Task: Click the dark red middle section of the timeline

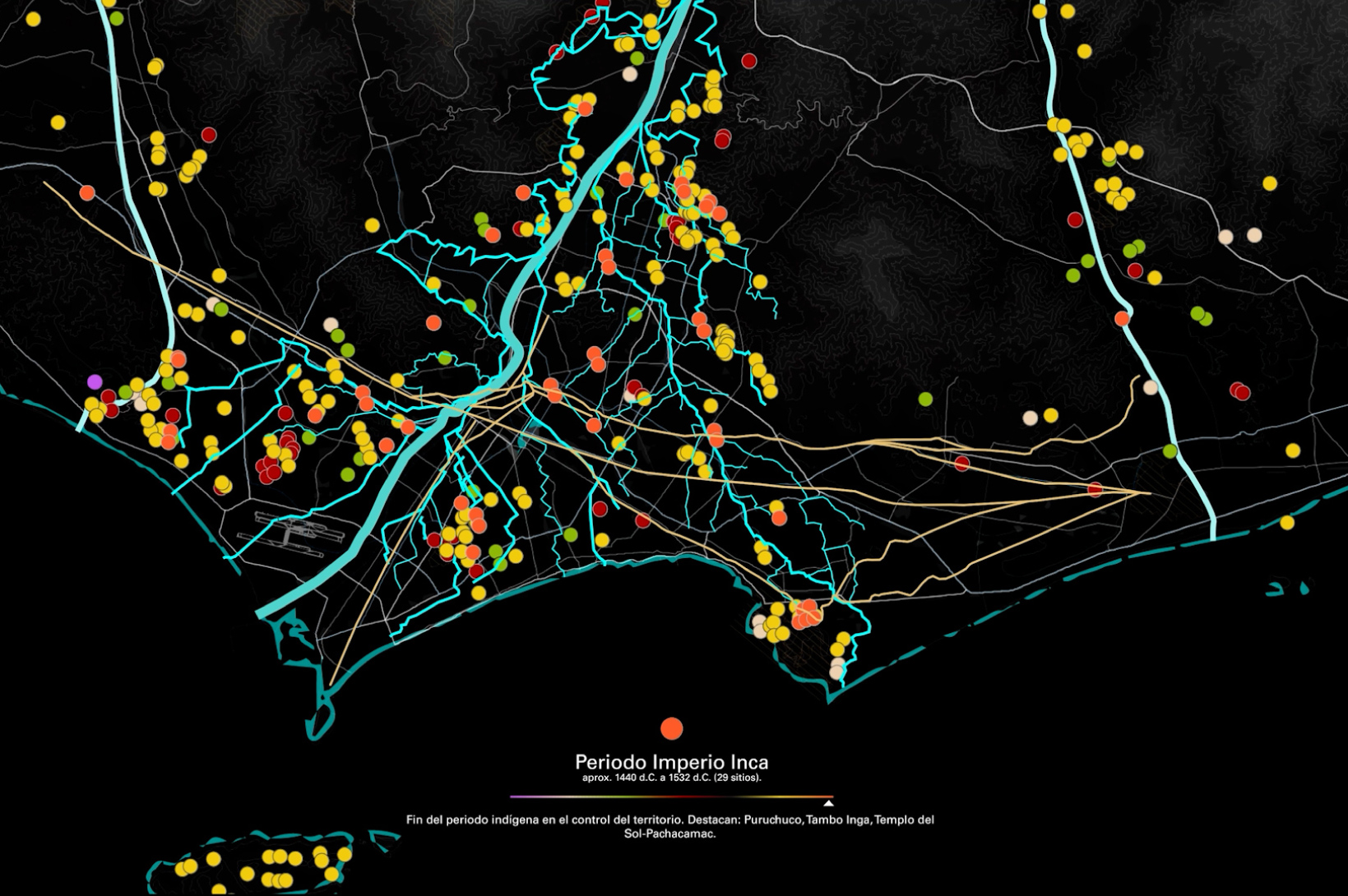Action: click(x=670, y=797)
